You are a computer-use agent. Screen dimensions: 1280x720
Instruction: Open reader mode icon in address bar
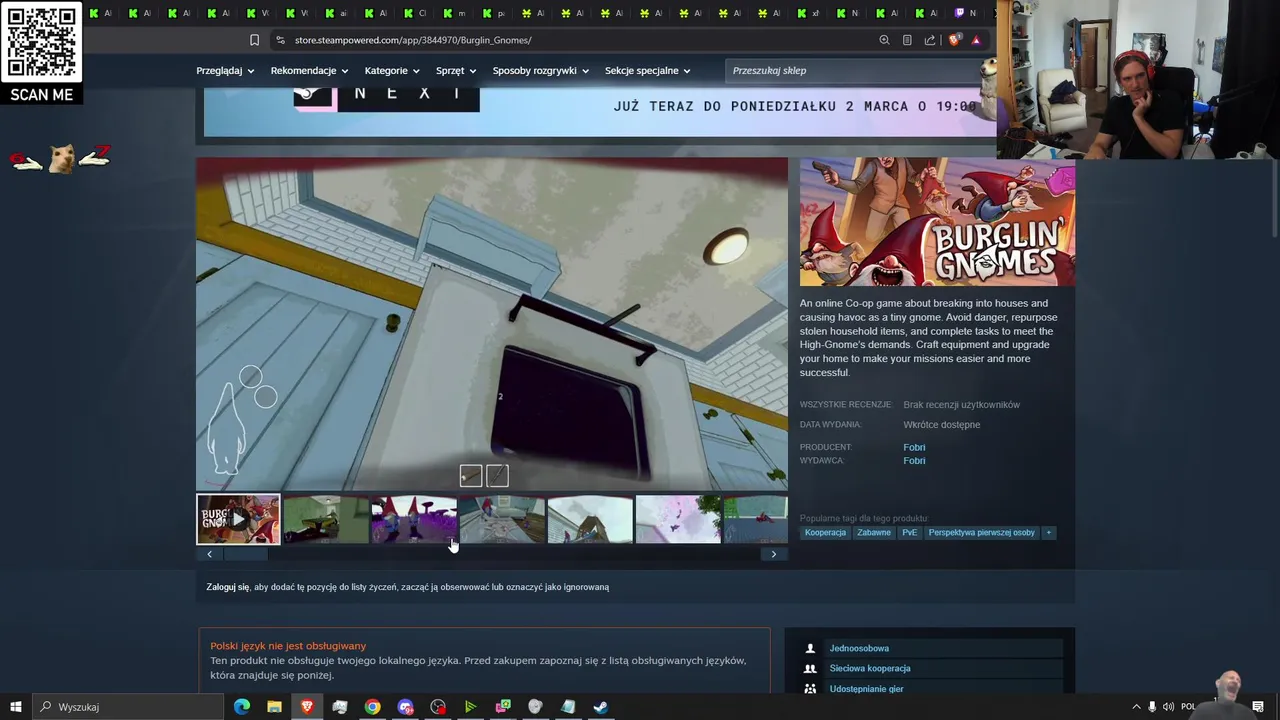[x=907, y=40]
